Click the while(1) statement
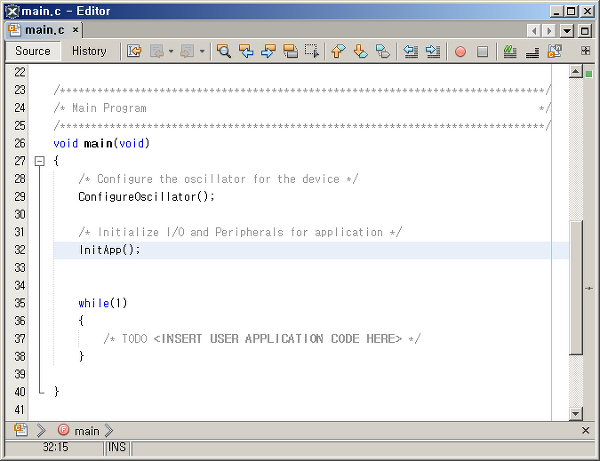 click(103, 303)
